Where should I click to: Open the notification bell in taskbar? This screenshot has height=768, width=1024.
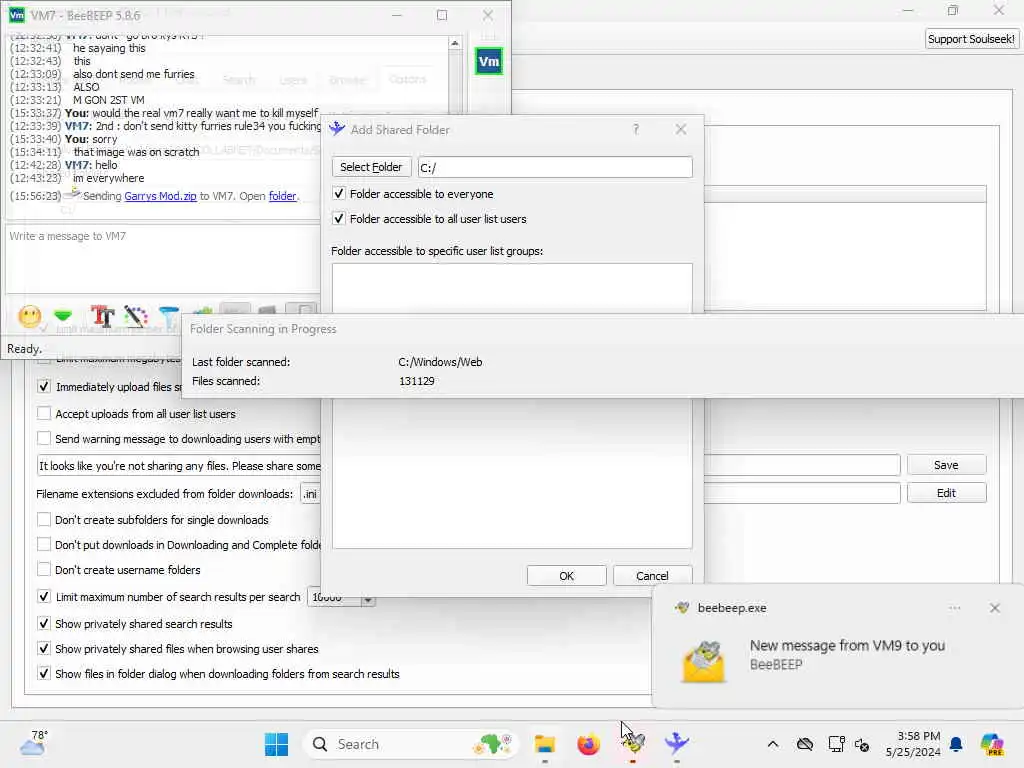tap(956, 744)
